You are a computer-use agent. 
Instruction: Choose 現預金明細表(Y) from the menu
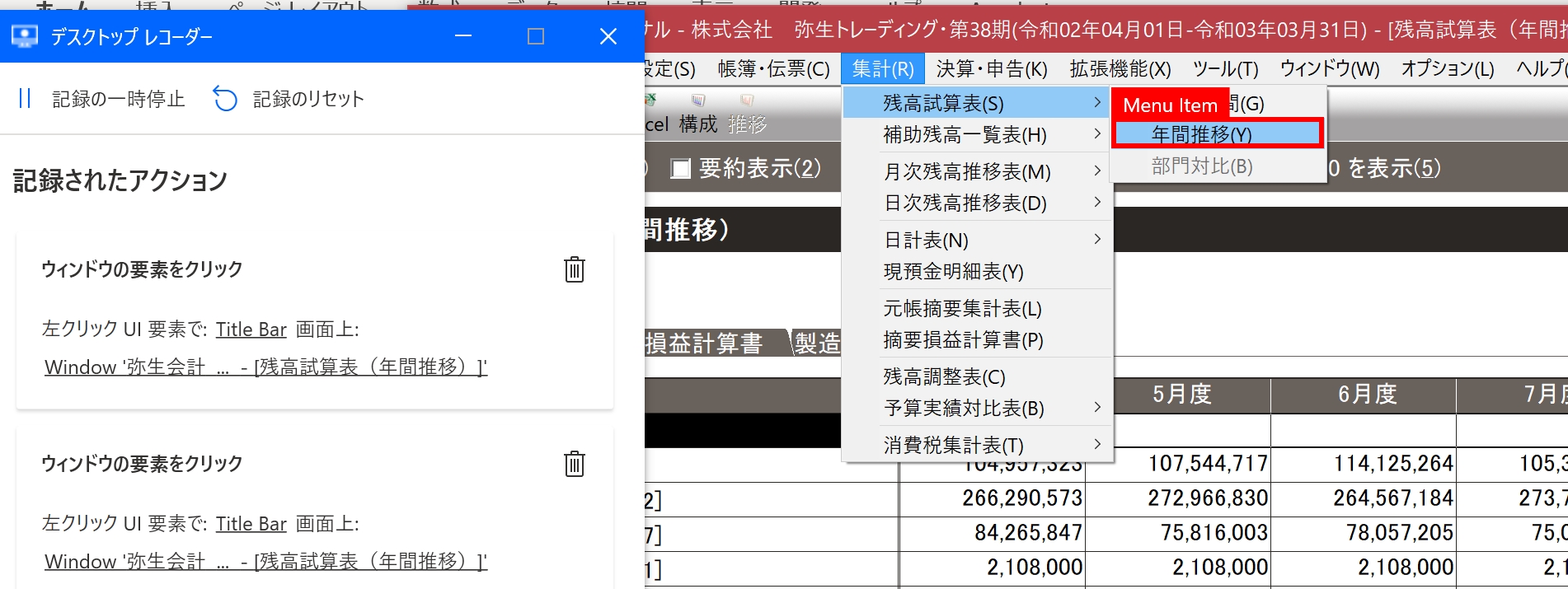tap(953, 271)
